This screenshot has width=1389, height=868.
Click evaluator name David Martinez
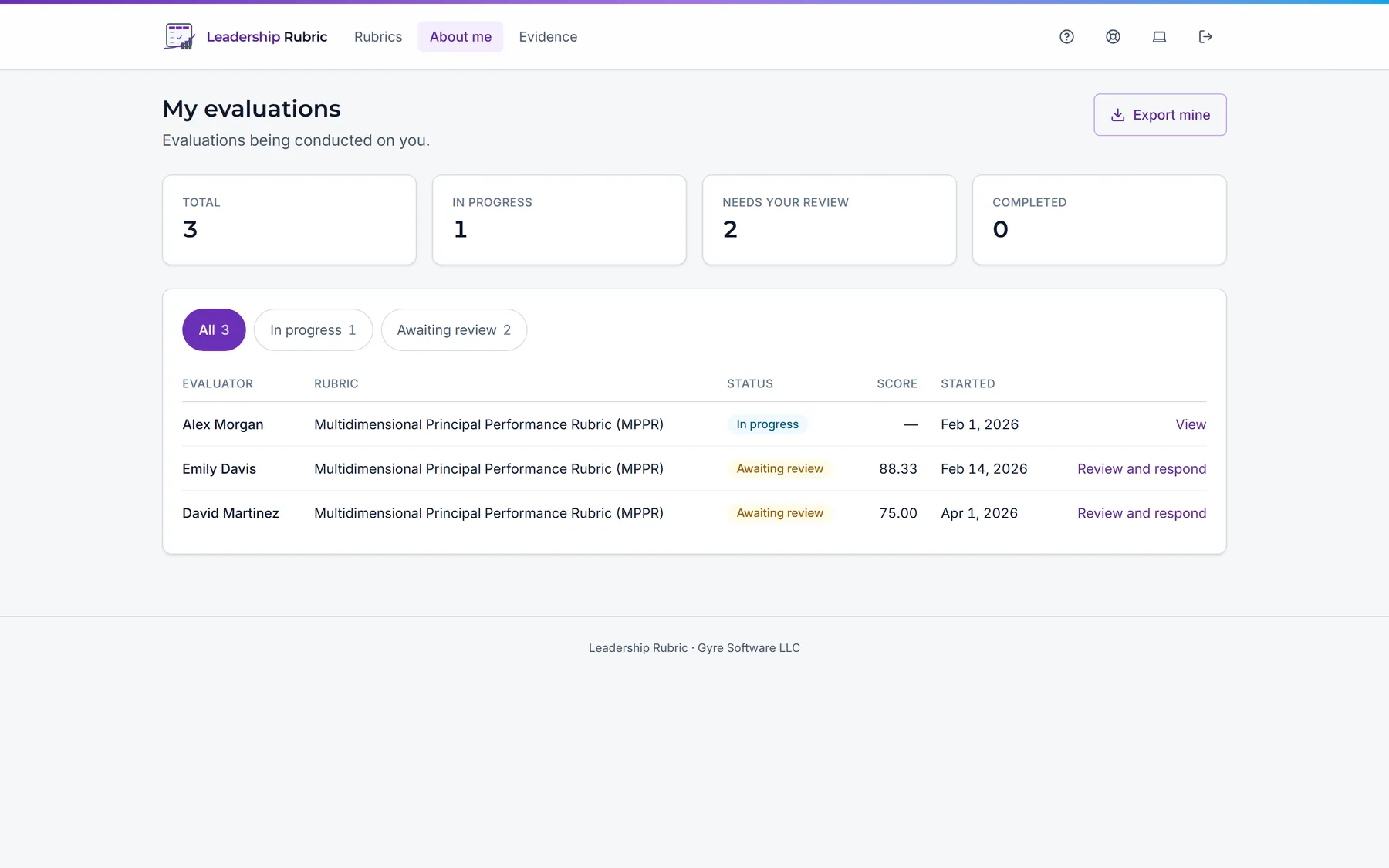(231, 513)
